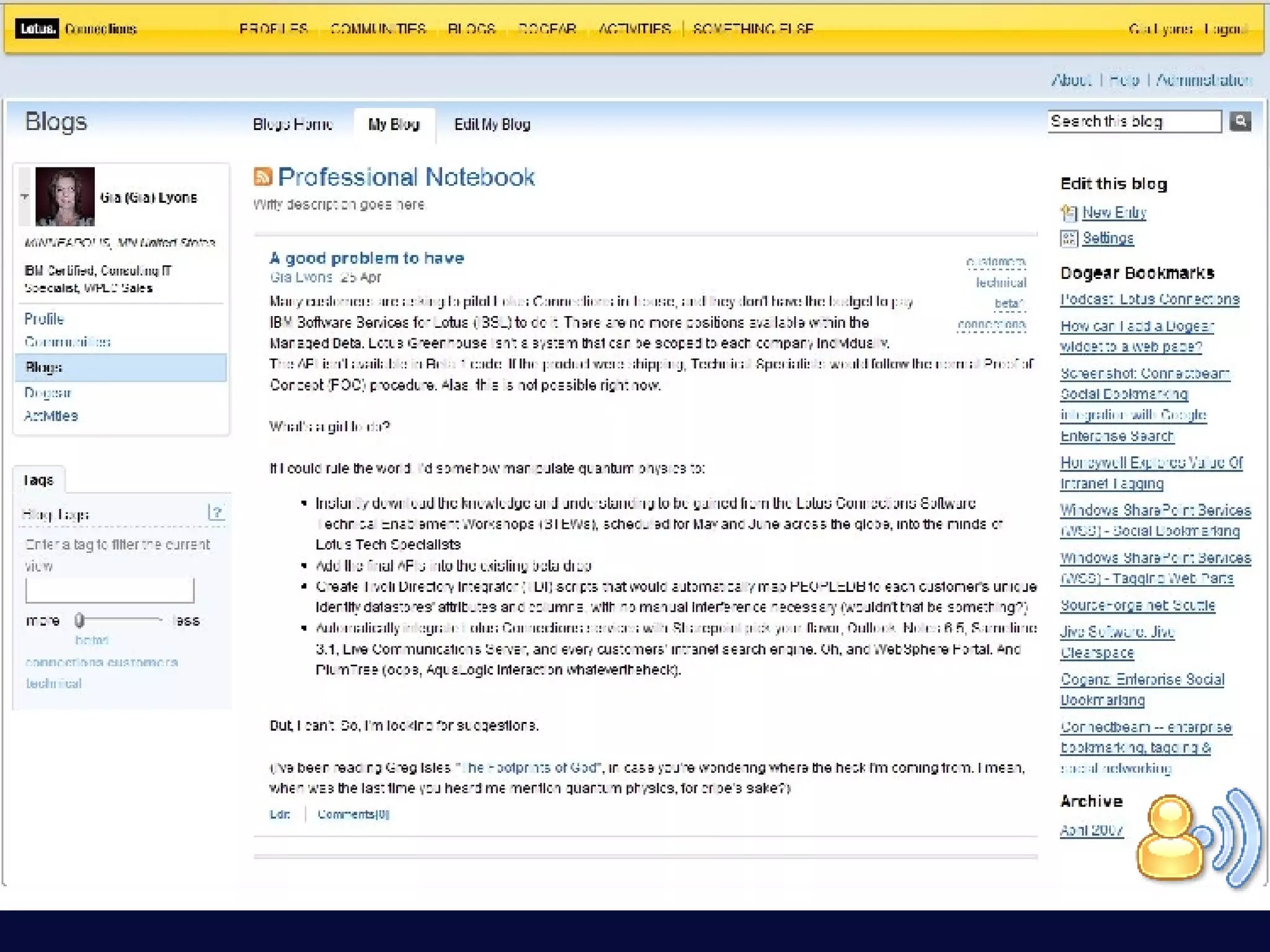This screenshot has height=952, width=1270.
Task: Click Gia Lyons profile photo
Action: point(65,196)
